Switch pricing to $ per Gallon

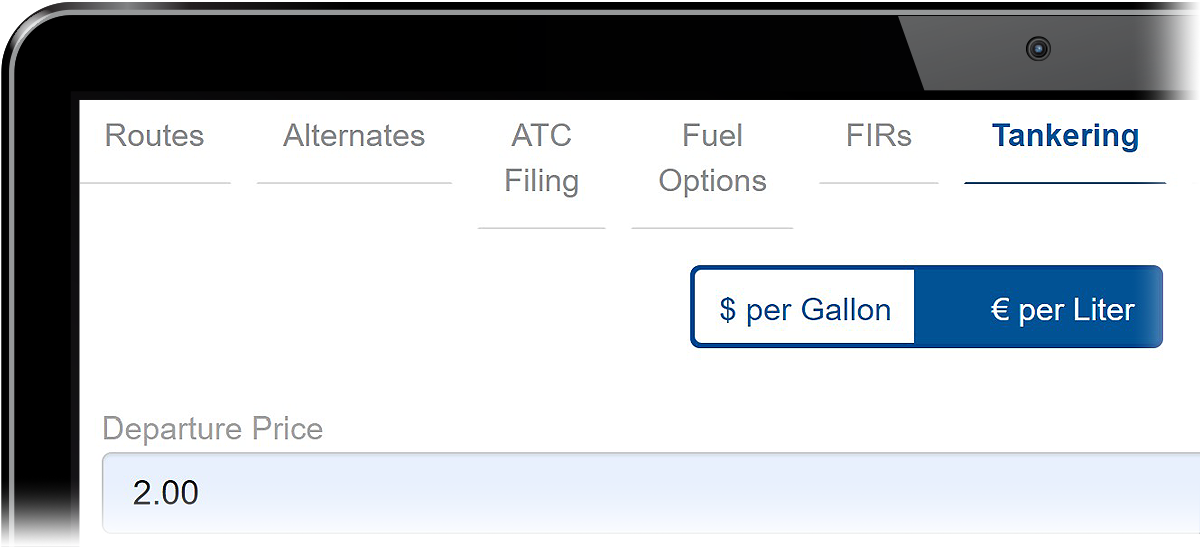[x=804, y=310]
